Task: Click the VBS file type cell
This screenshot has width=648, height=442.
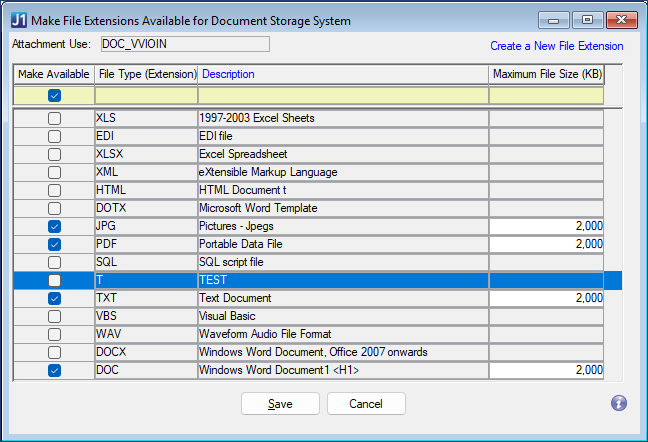Action: [x=146, y=316]
